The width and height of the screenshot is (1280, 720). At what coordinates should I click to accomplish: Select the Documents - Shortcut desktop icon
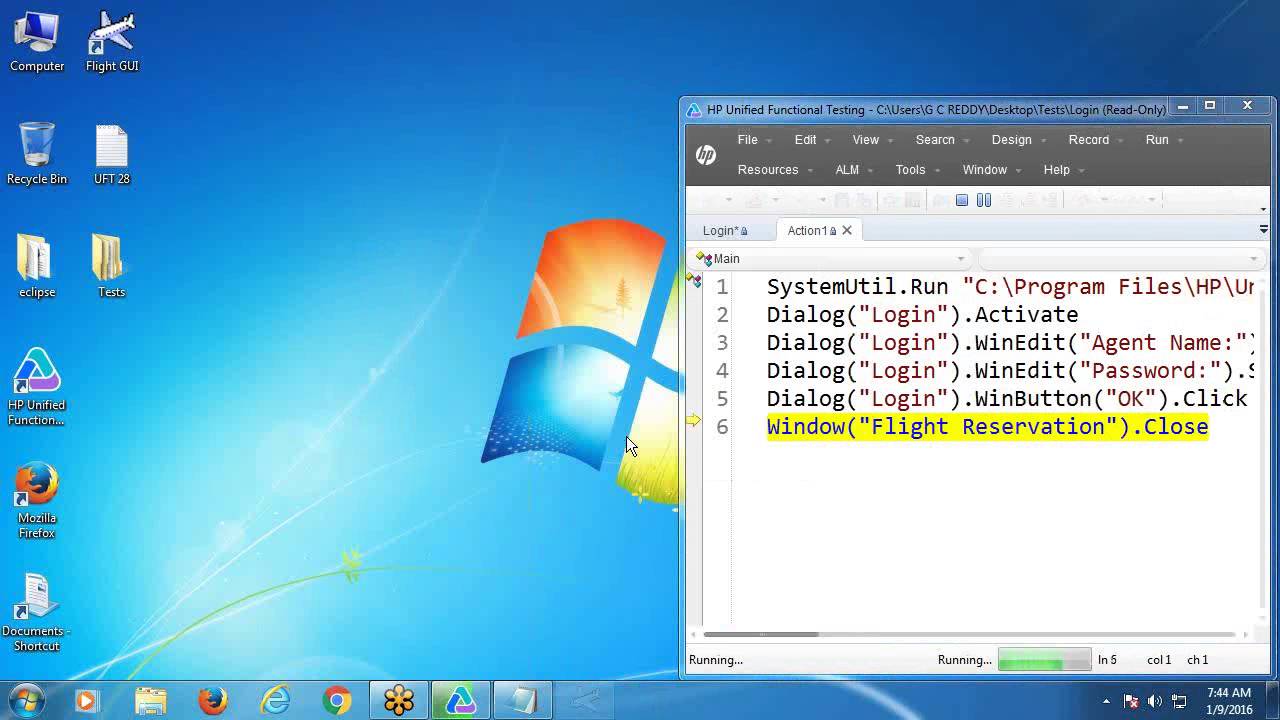pos(37,613)
